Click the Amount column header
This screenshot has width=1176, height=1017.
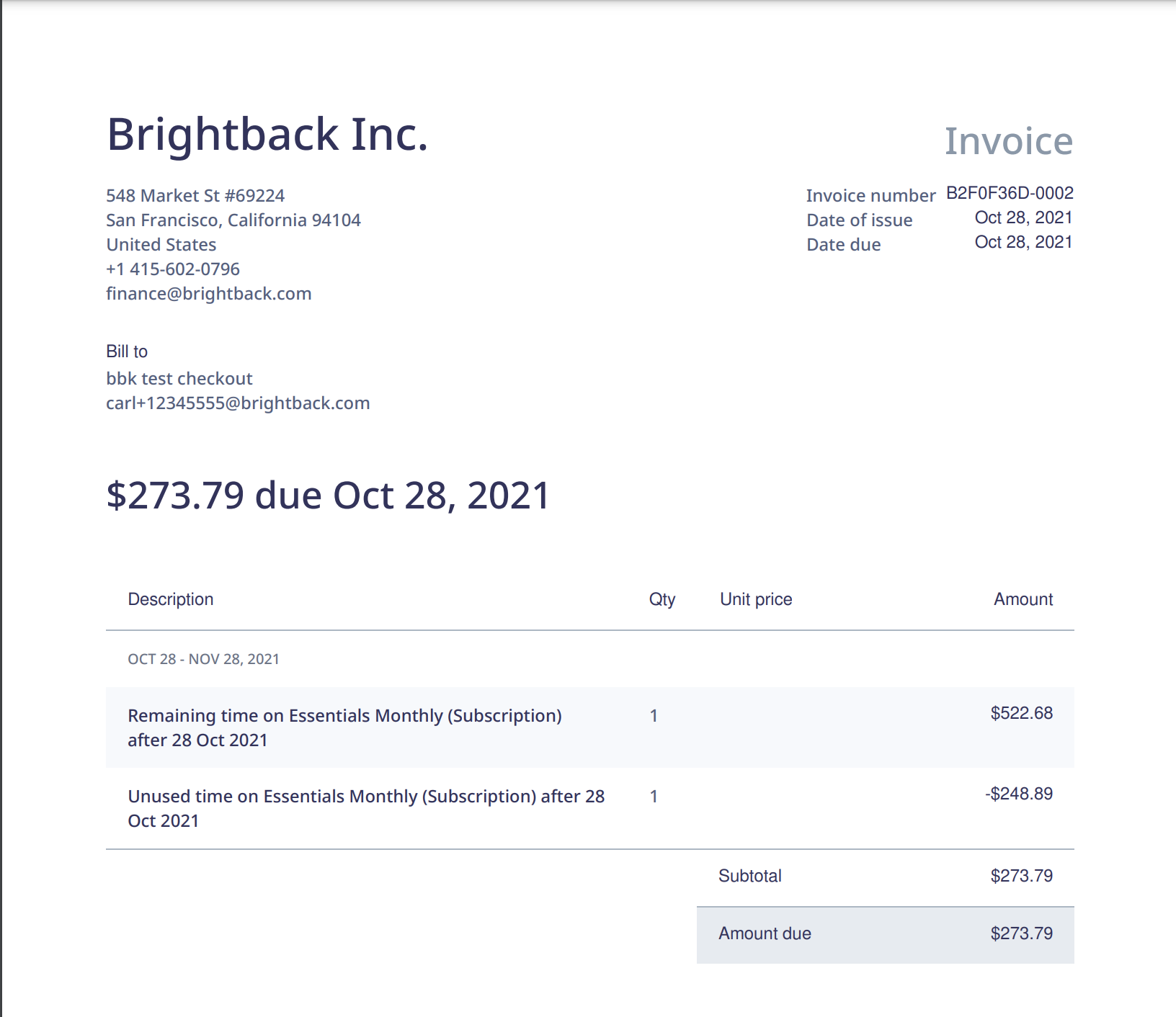1023,599
